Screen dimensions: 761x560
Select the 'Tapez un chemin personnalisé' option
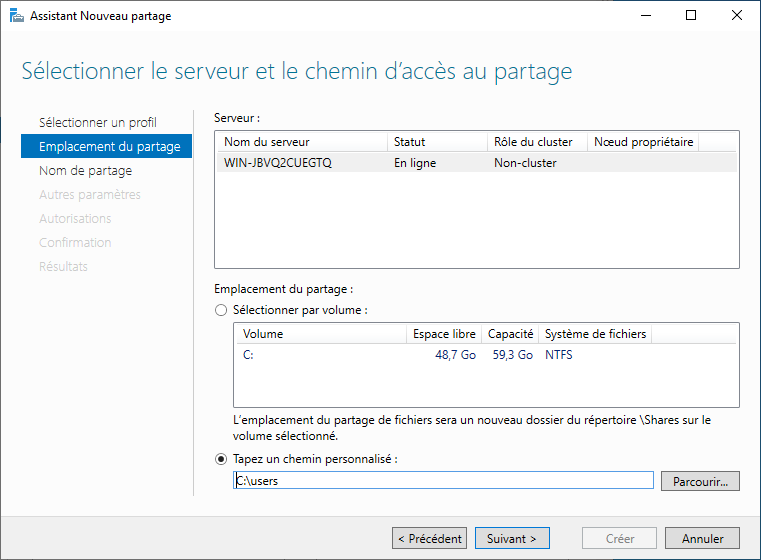221,459
